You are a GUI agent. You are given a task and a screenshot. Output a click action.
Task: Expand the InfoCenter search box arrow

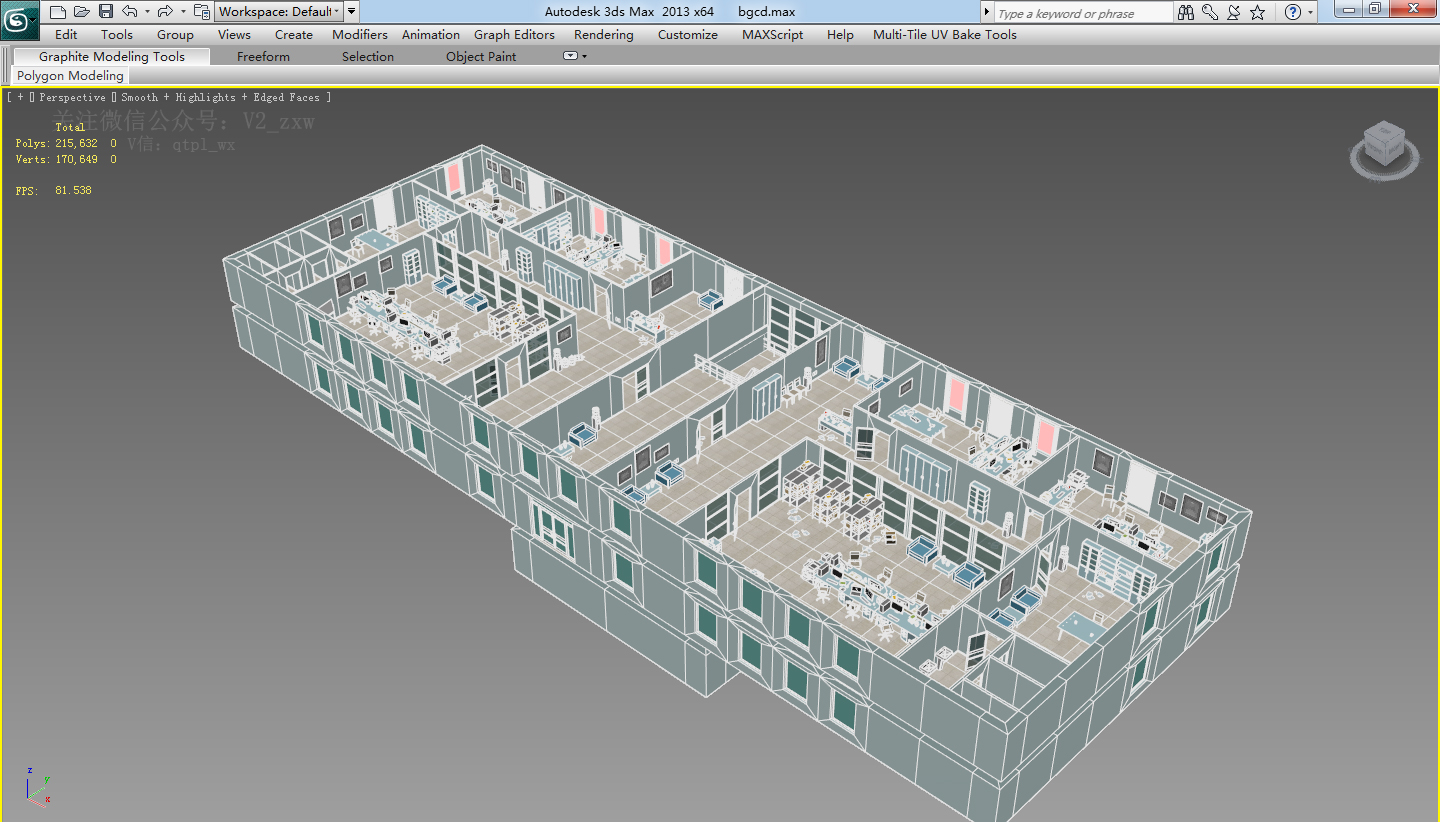coord(987,12)
